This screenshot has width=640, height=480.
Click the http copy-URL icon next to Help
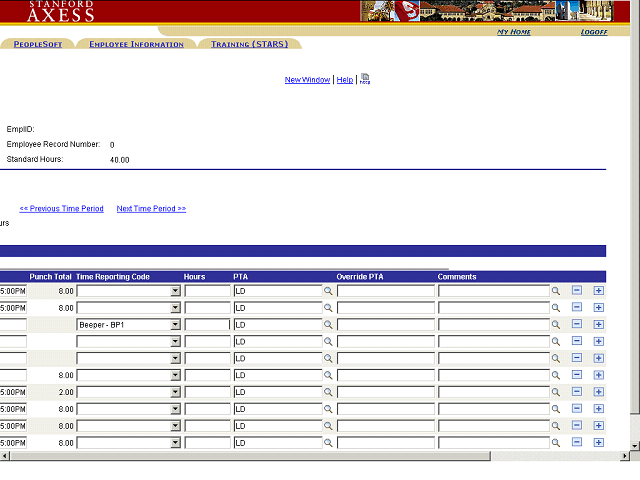coord(365,79)
